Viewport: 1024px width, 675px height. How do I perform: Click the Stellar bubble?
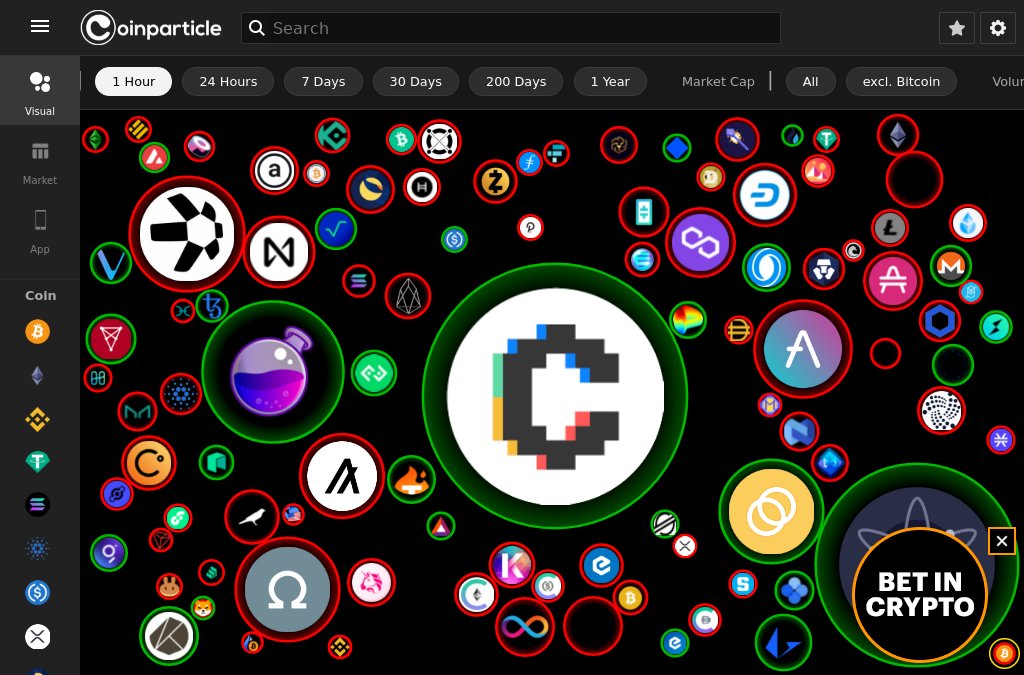point(665,524)
